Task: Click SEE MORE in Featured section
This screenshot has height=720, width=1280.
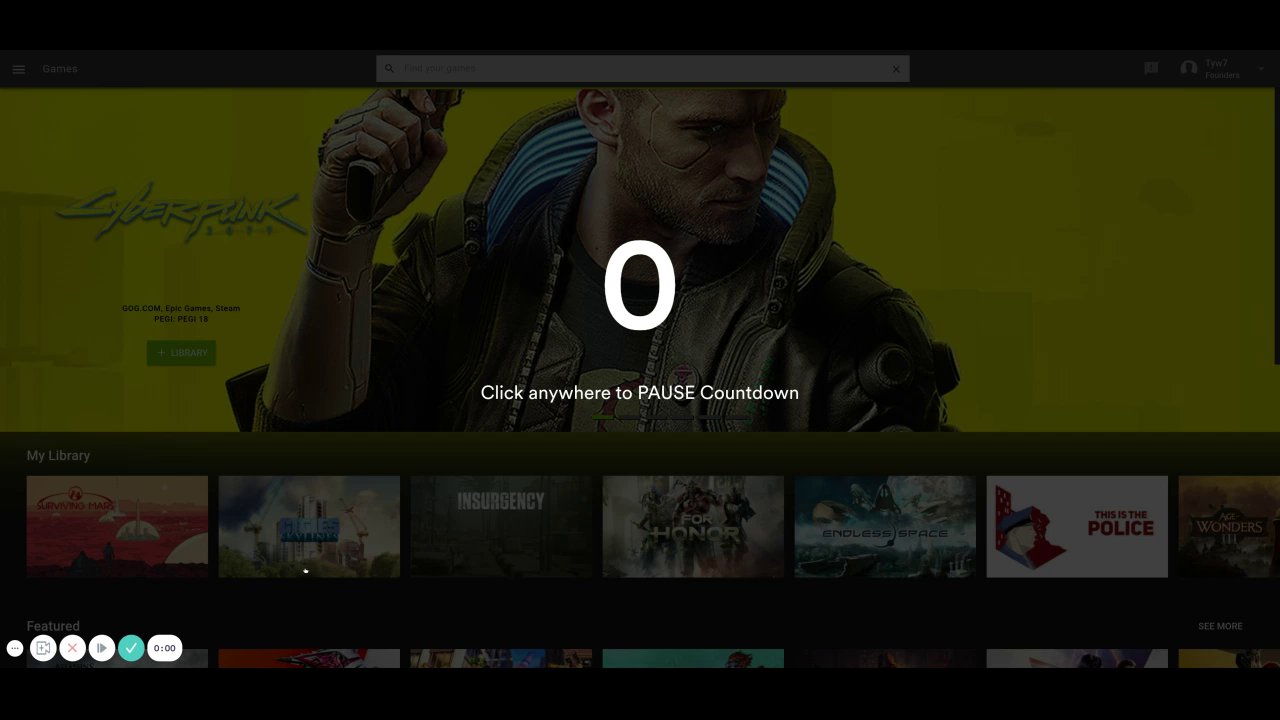Action: 1220,626
